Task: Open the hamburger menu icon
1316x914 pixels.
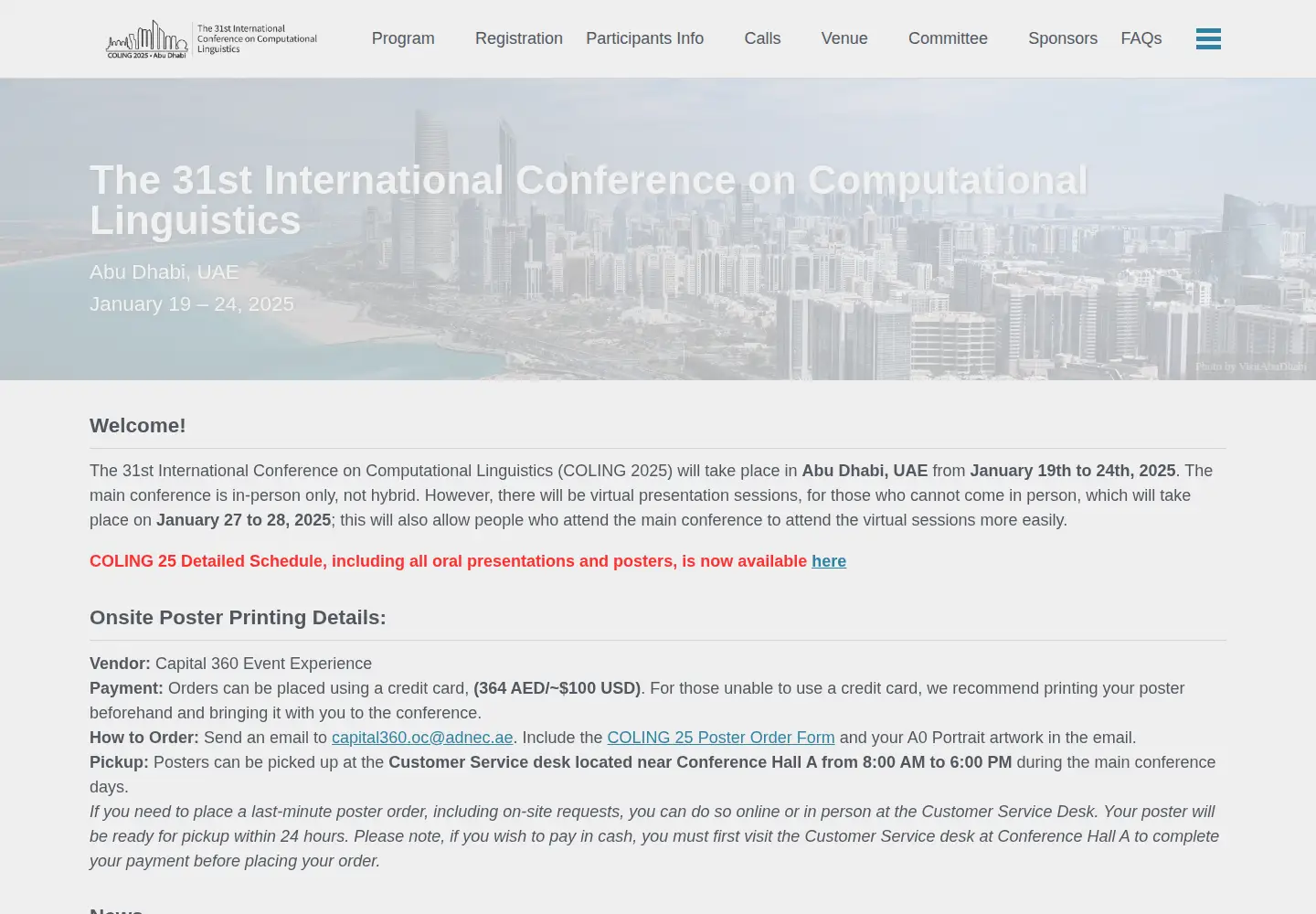Action: [1208, 38]
